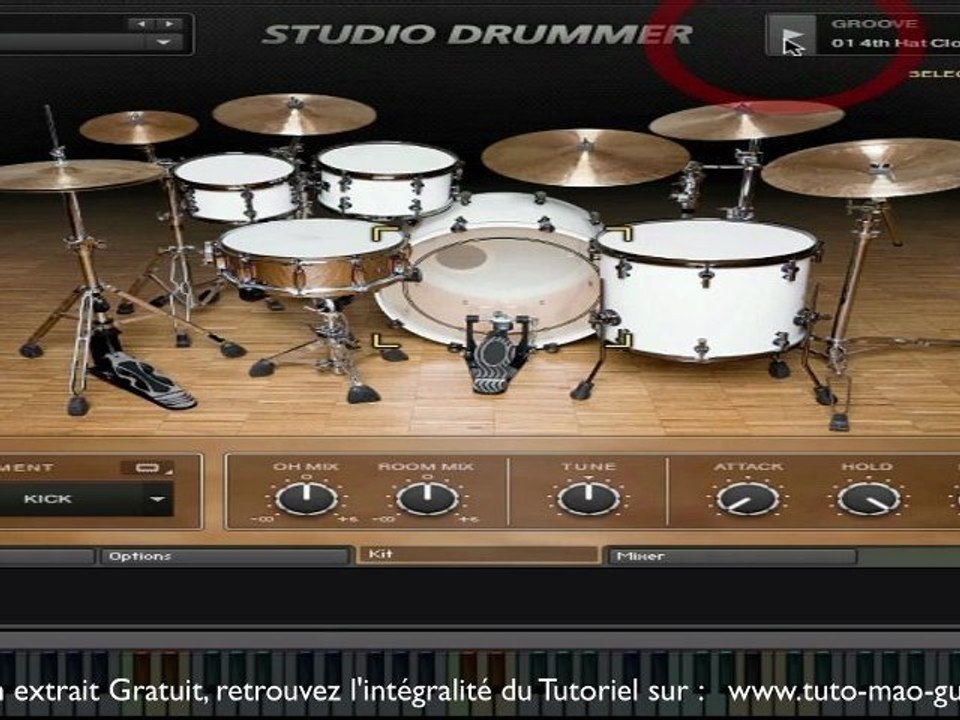Switch to the Mixer tab

[732, 556]
